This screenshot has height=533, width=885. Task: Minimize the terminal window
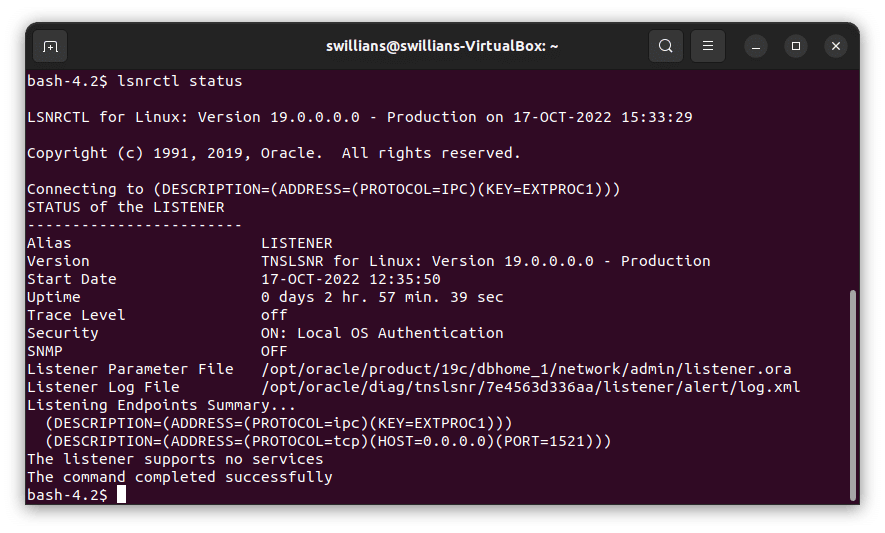click(756, 46)
